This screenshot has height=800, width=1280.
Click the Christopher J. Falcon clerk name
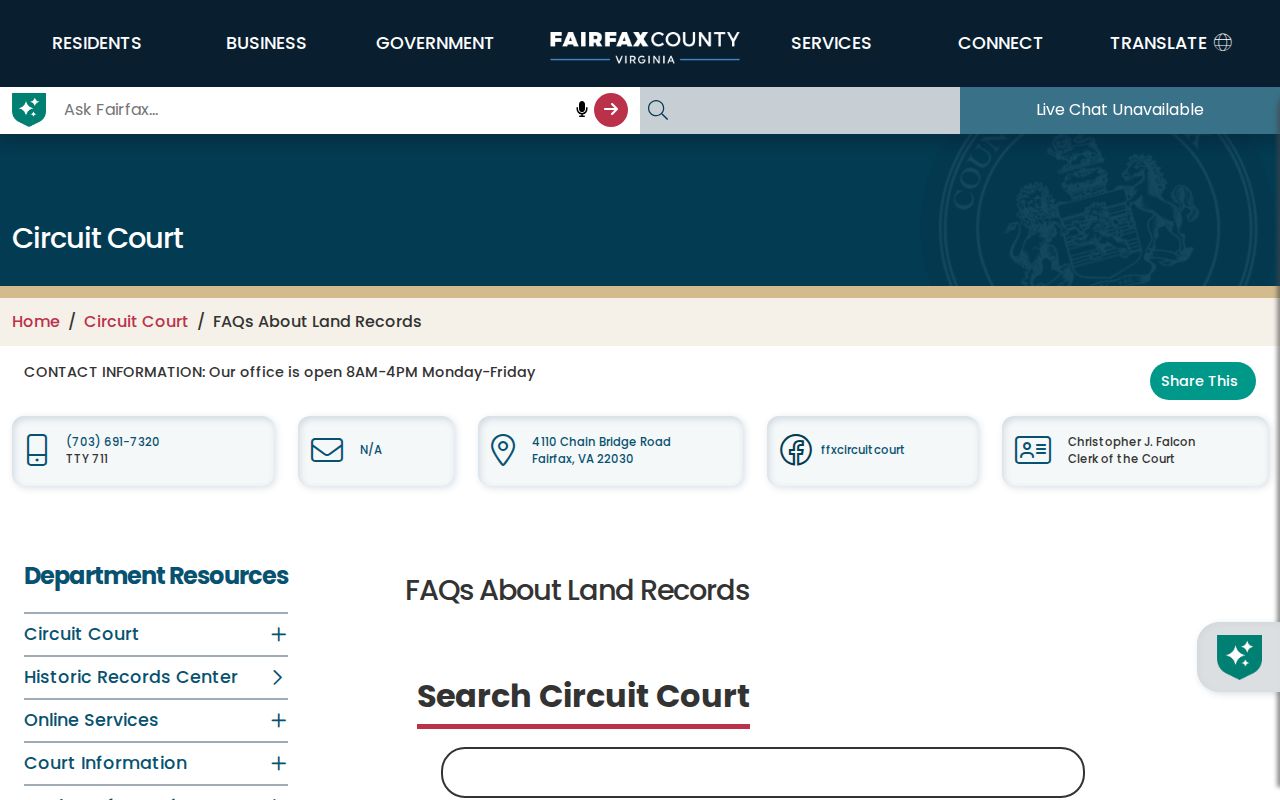point(1132,441)
